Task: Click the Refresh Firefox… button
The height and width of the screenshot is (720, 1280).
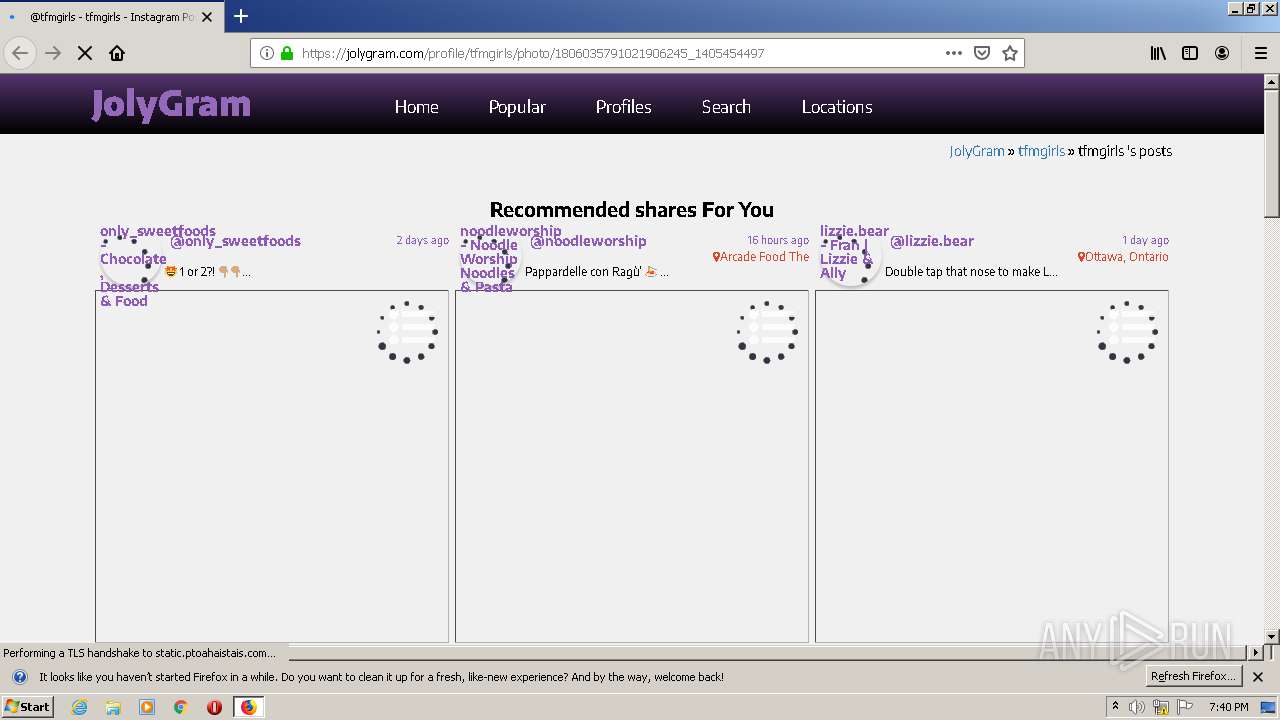Action: (1192, 676)
